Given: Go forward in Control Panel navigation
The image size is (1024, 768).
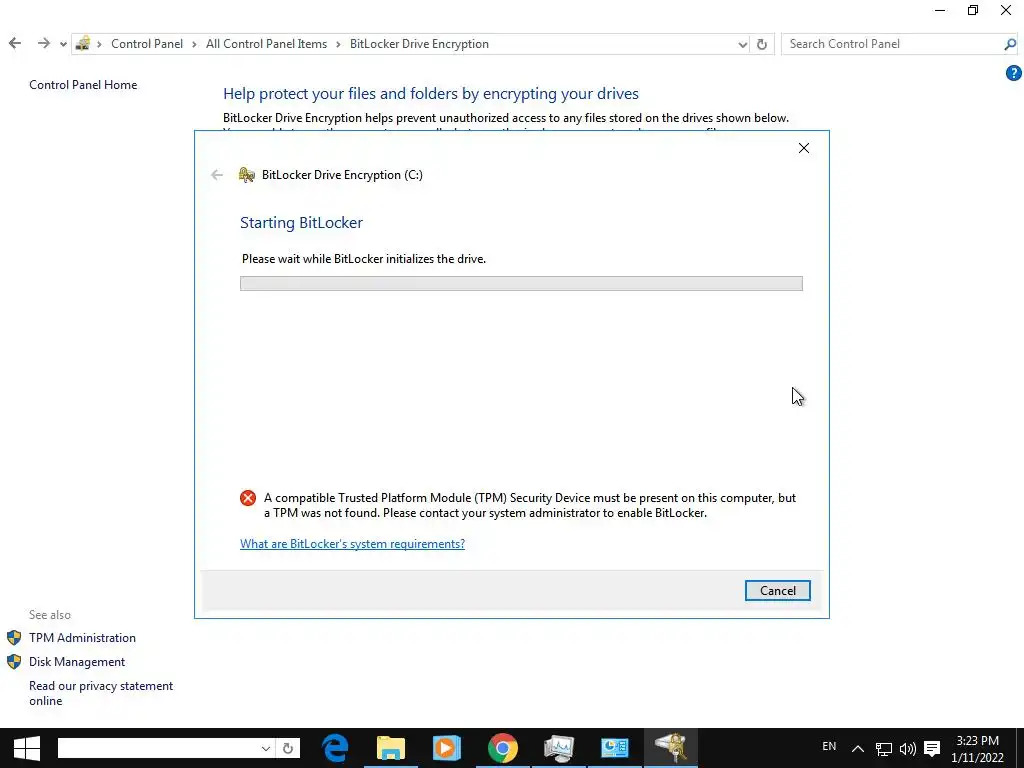Looking at the screenshot, I should pos(44,44).
